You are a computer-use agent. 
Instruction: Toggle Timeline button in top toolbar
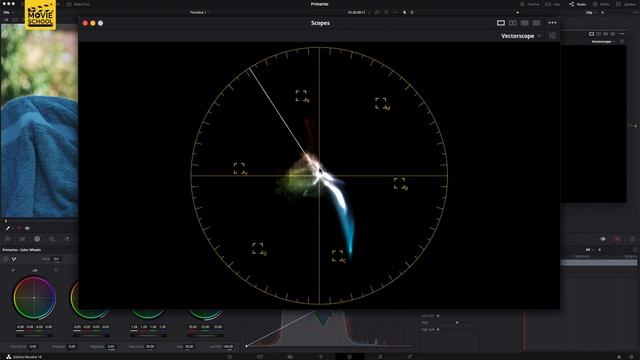coord(529,4)
